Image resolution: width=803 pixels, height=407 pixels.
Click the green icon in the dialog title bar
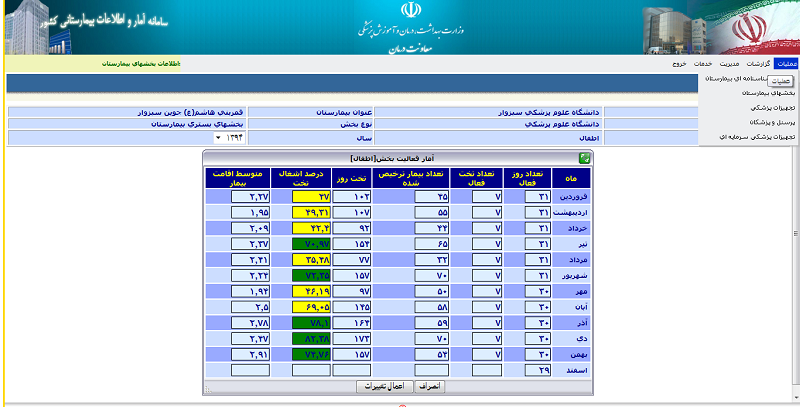(584, 158)
